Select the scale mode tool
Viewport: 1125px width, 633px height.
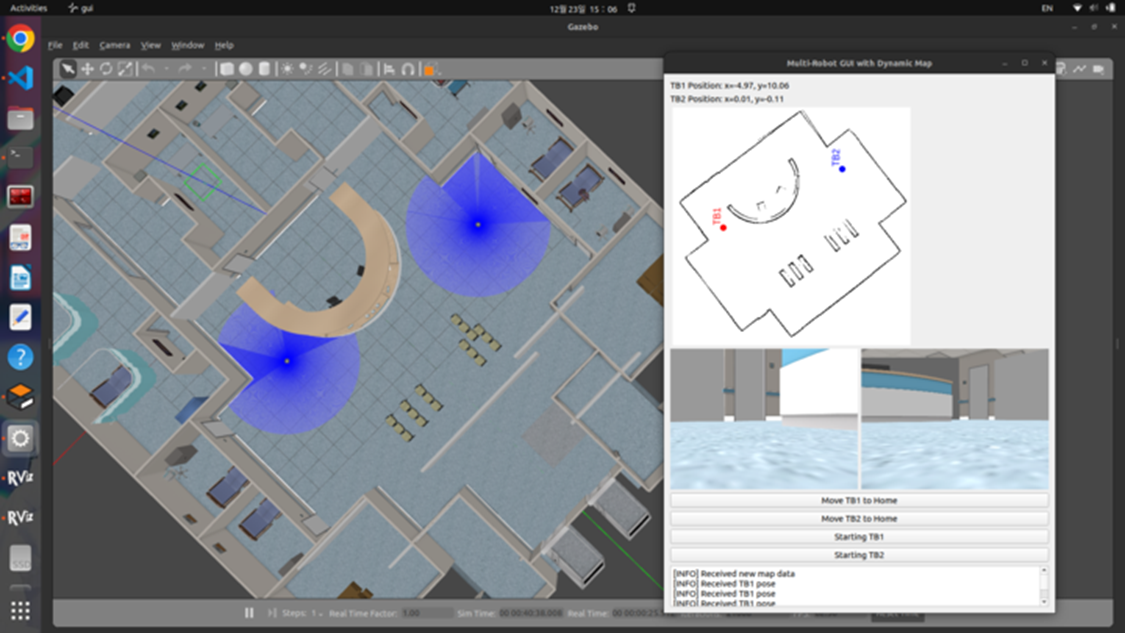point(125,70)
